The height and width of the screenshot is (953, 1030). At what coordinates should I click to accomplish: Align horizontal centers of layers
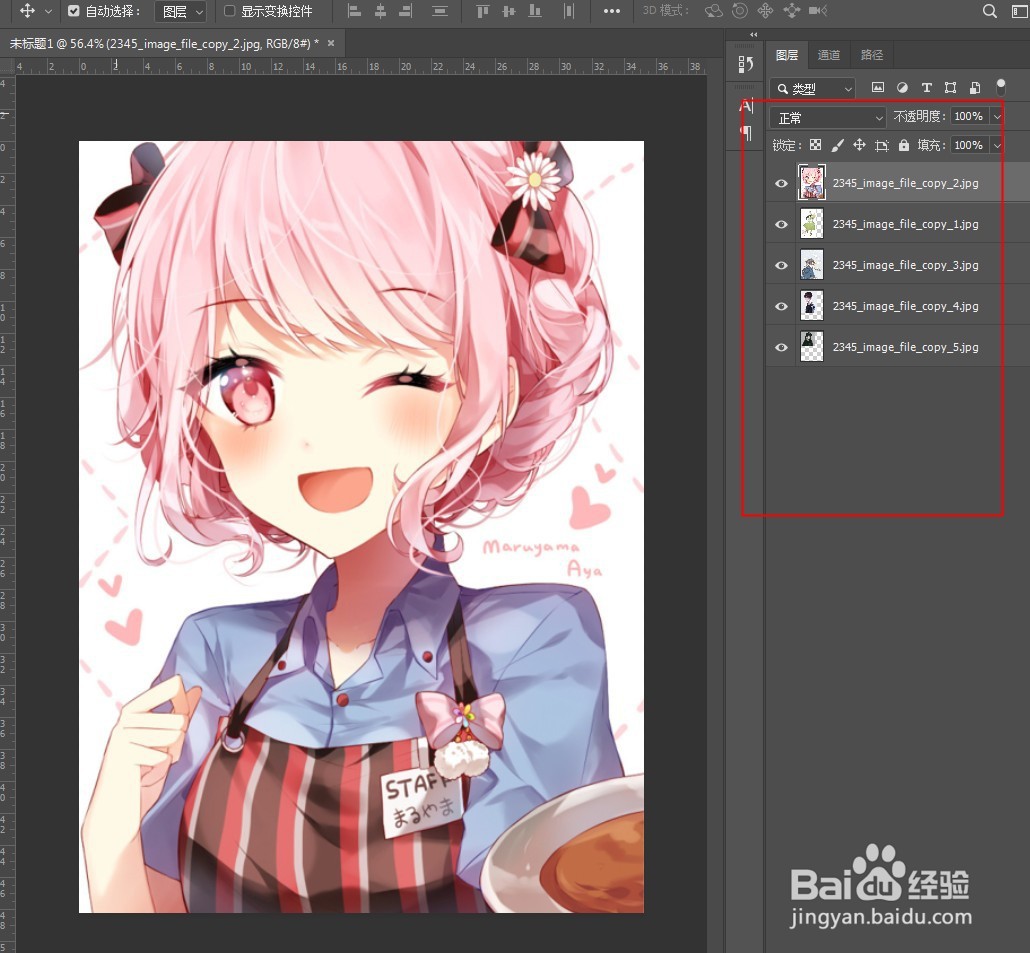(380, 11)
